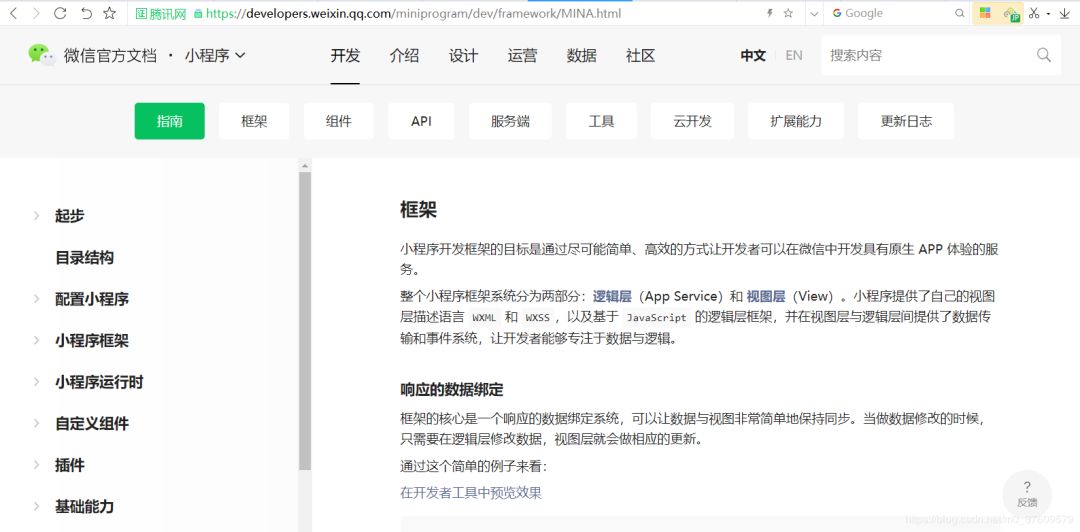
Task: Click the colorful four-square extension icon
Action: tap(985, 13)
